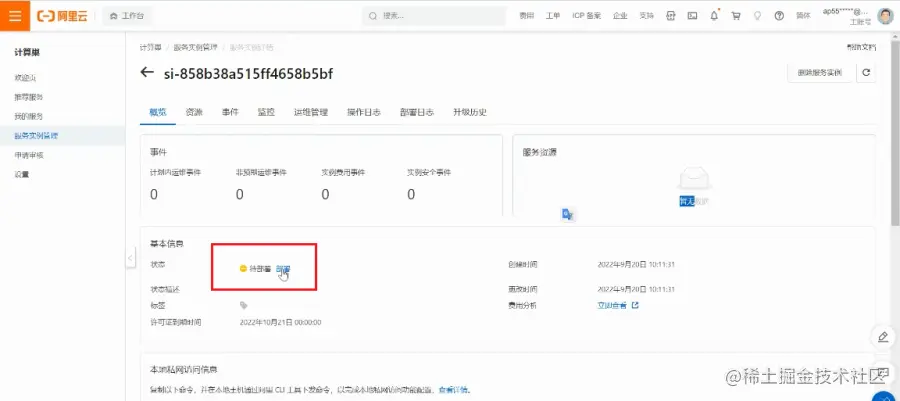Image resolution: width=900 pixels, height=401 pixels.
Task: Click the 部署 link next to status
Action: coord(284,268)
